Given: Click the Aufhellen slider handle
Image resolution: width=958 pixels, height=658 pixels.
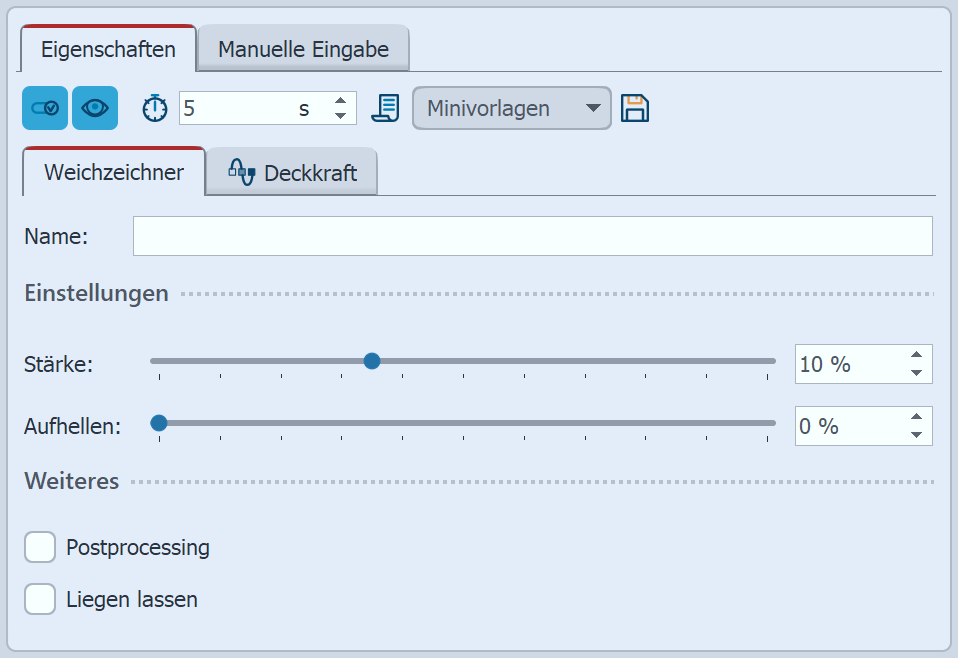Looking at the screenshot, I should 158,423.
